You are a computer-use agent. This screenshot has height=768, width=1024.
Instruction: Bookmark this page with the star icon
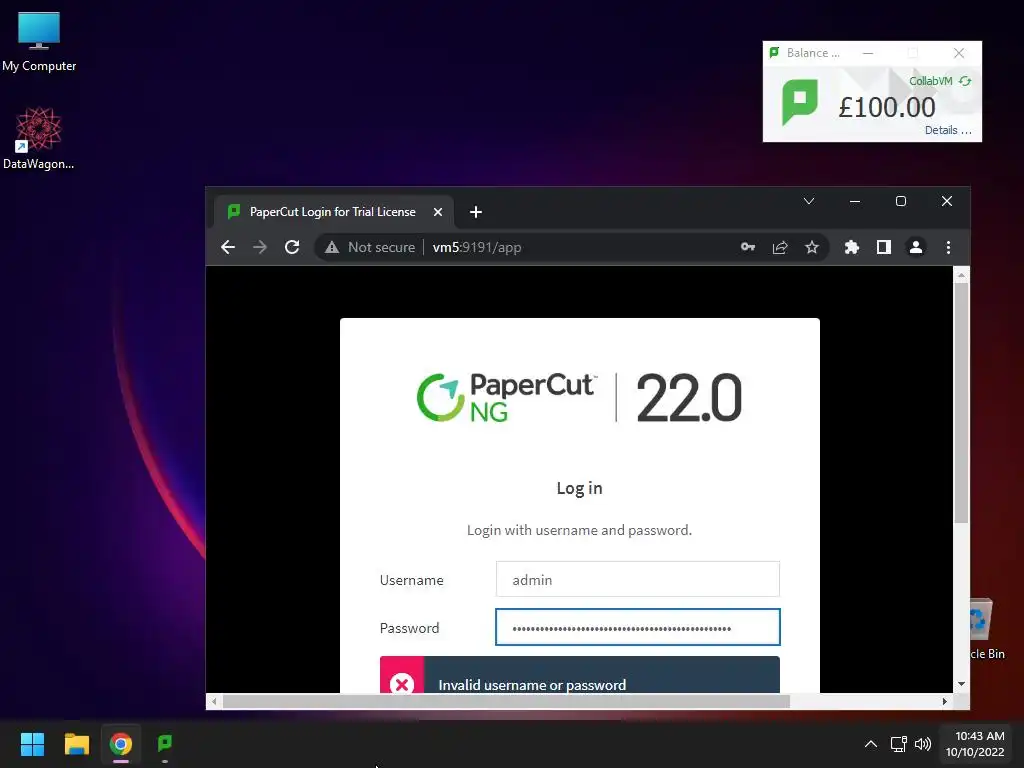click(812, 248)
